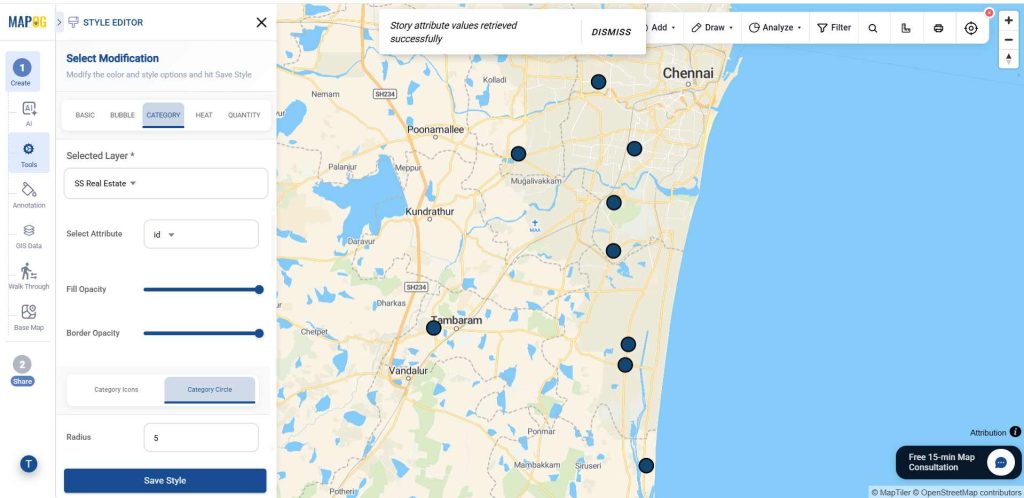Image resolution: width=1024 pixels, height=498 pixels.
Task: Open the Select Attribute id dropdown
Action: [x=201, y=234]
